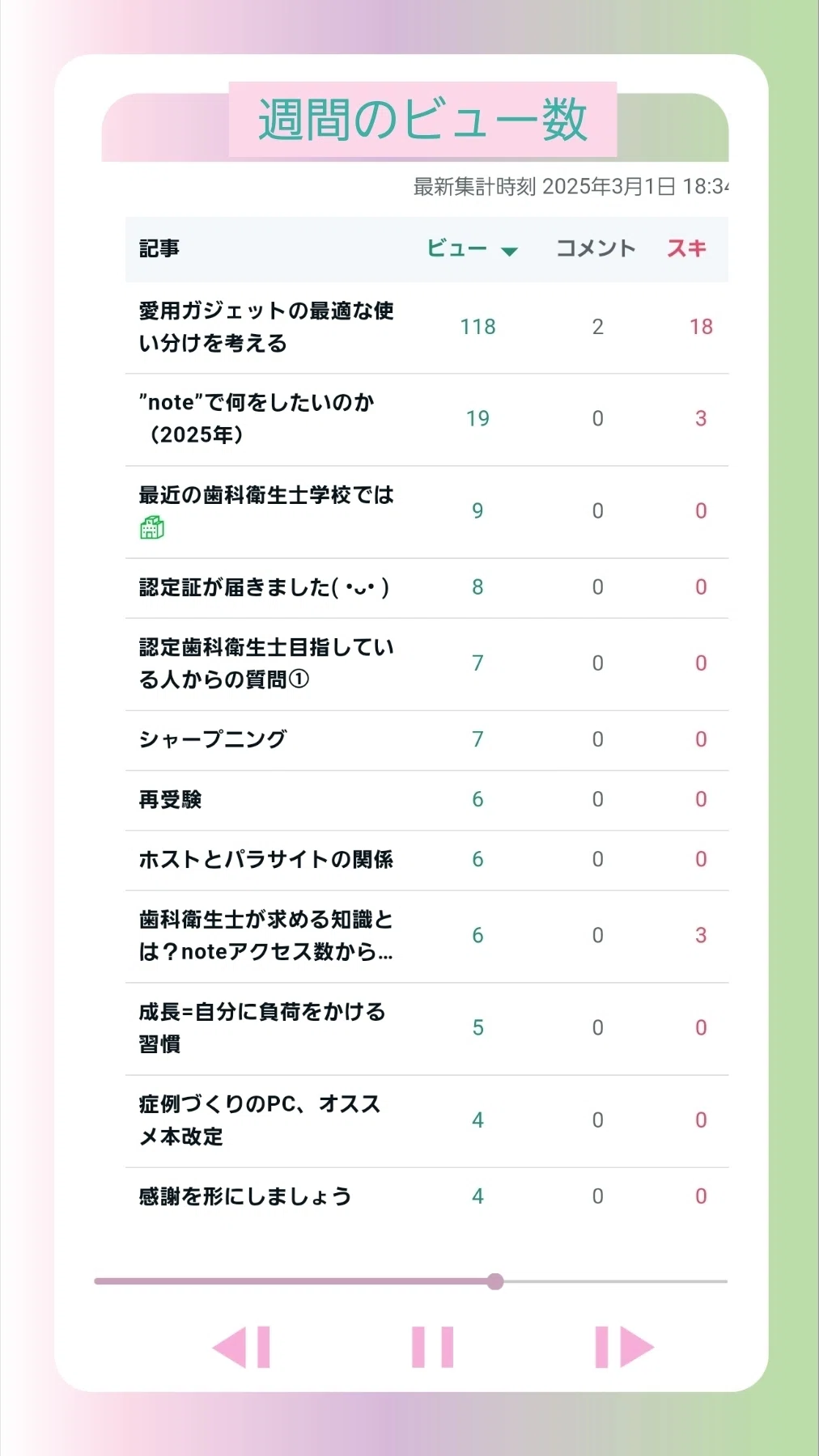Screen dimensions: 819x1456
Task: Click the previous track skip-back icon
Action: tap(241, 1347)
